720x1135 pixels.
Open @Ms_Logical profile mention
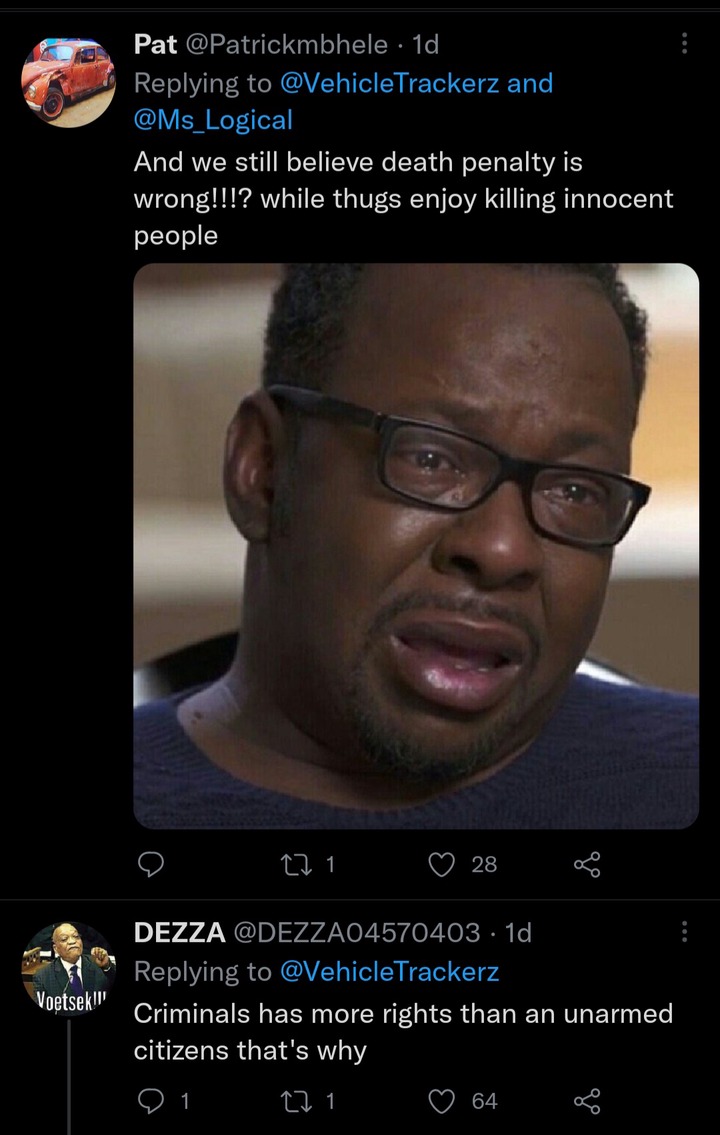213,120
